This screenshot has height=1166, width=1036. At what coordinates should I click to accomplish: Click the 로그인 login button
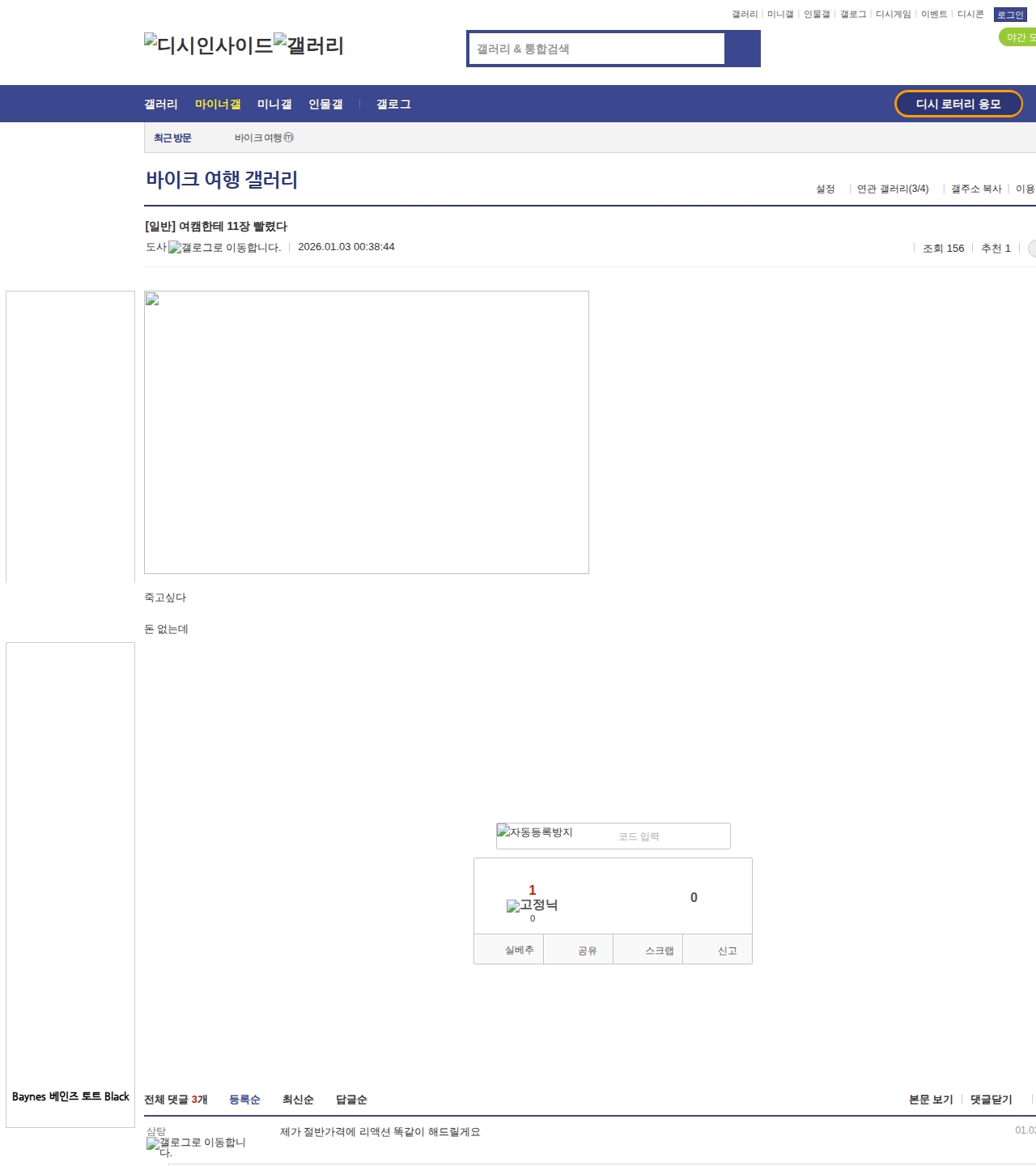tap(1010, 15)
